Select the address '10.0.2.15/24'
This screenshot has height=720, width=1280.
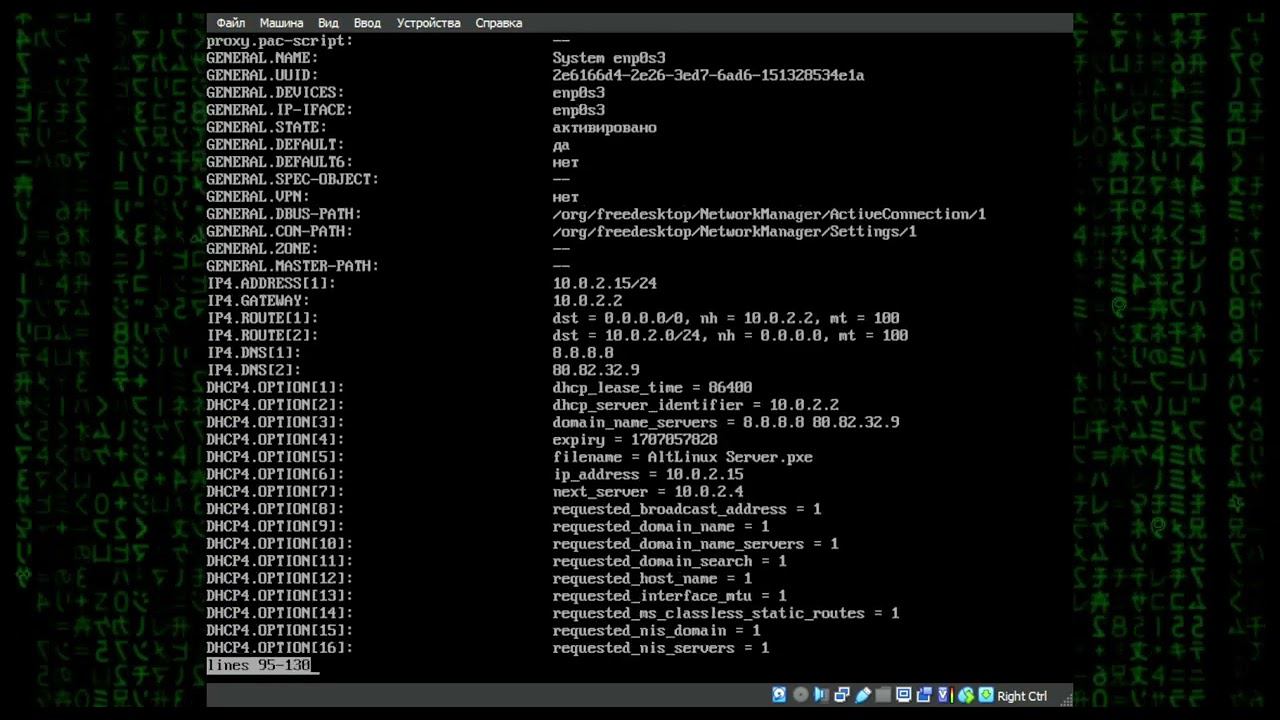coord(604,284)
